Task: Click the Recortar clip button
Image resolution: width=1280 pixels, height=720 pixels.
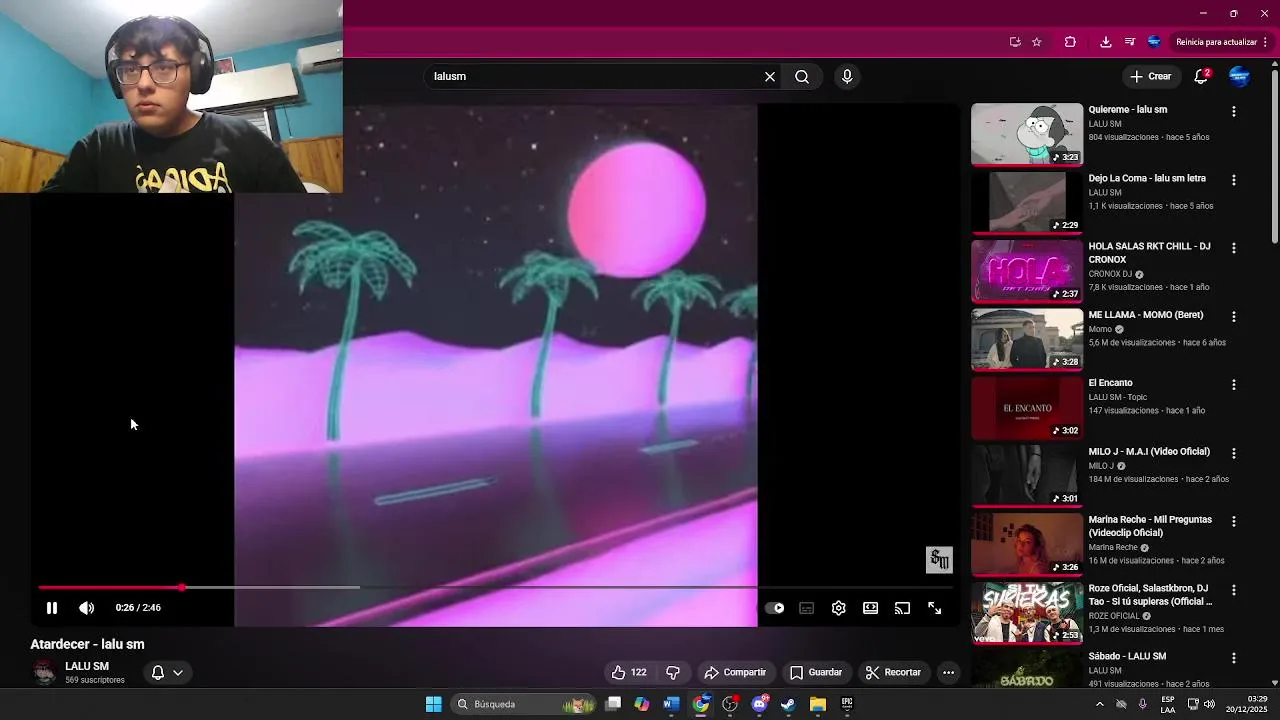Action: coord(893,672)
